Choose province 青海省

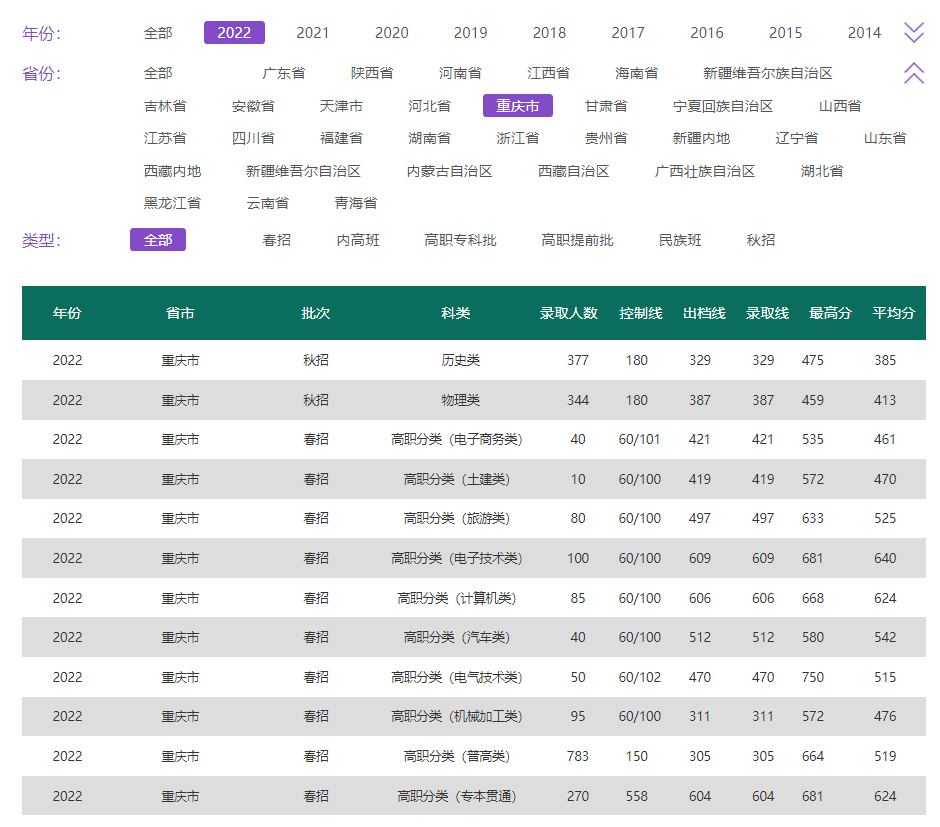pos(355,203)
